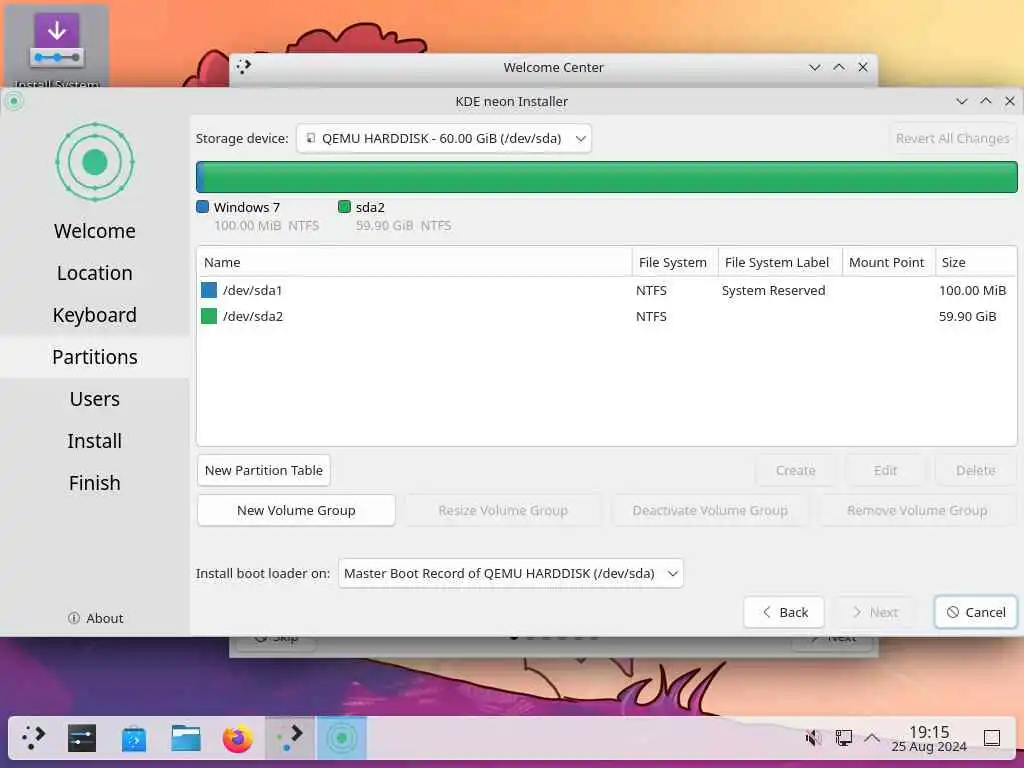
Task: Open the Storage device dropdown
Action: click(x=444, y=138)
